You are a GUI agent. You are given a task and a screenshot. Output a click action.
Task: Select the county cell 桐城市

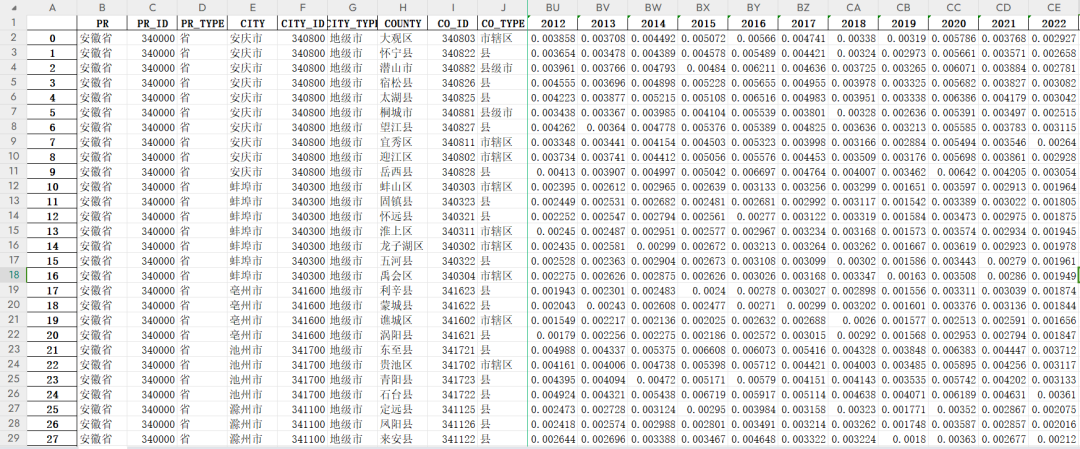pyautogui.click(x=403, y=112)
